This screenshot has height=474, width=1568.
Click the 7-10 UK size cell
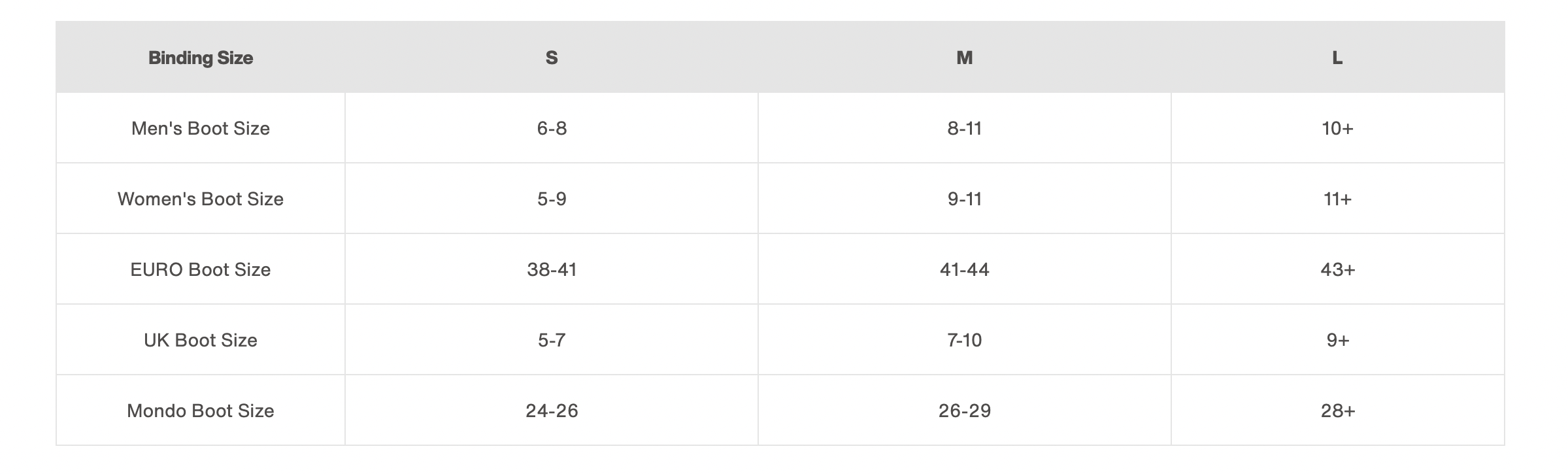pyautogui.click(x=965, y=340)
